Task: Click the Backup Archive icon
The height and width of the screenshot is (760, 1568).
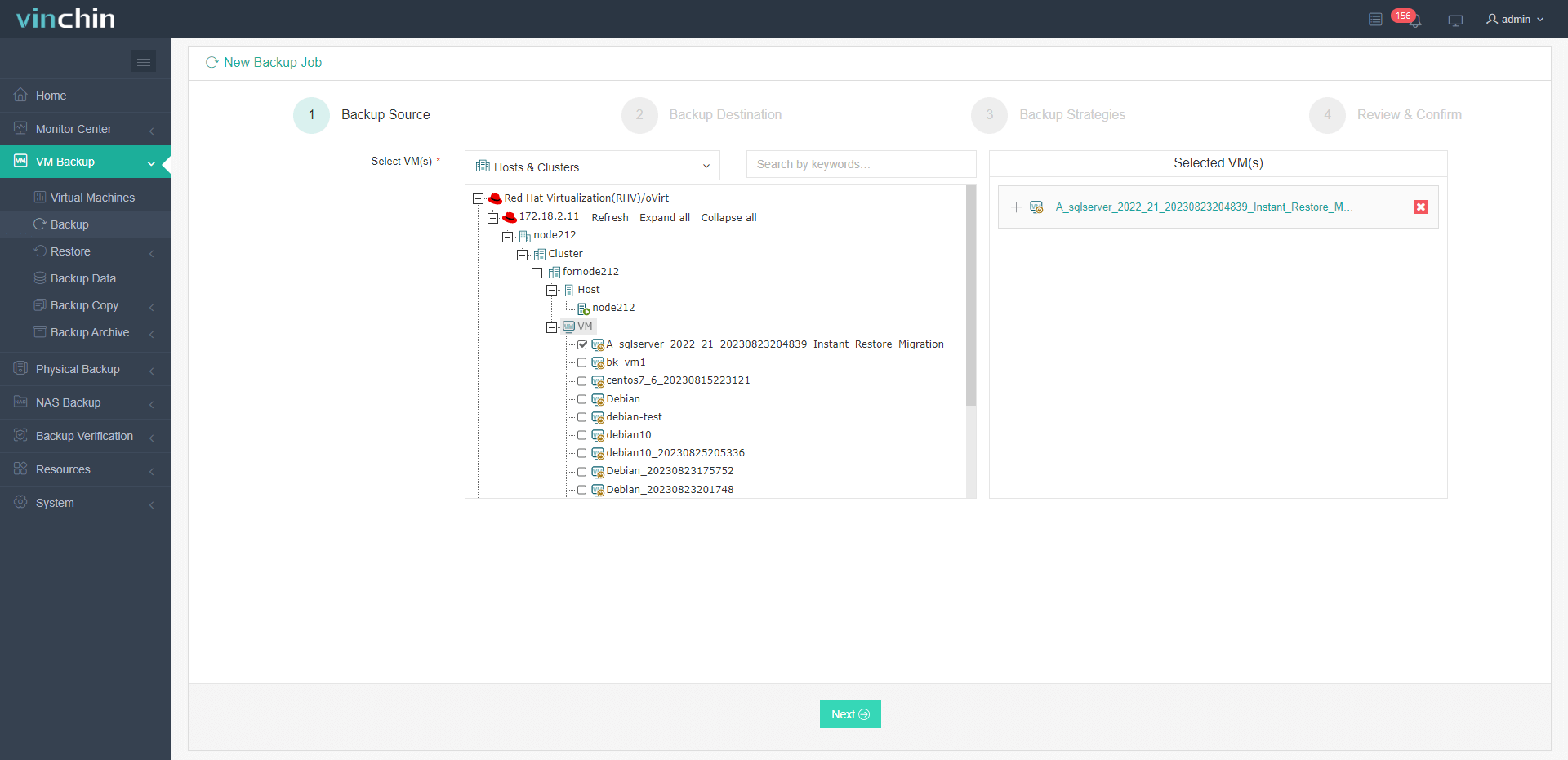Action: 40,331
